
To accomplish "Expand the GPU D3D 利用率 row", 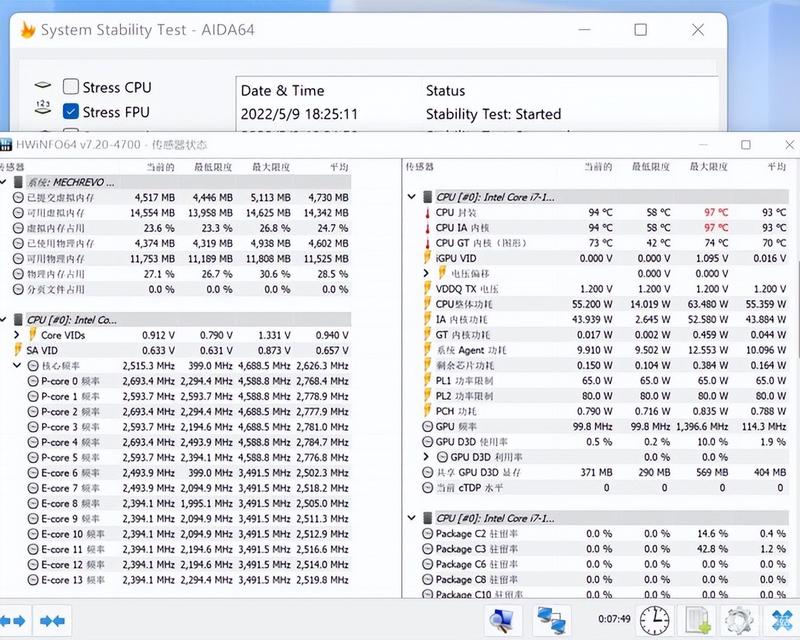I will [426, 457].
